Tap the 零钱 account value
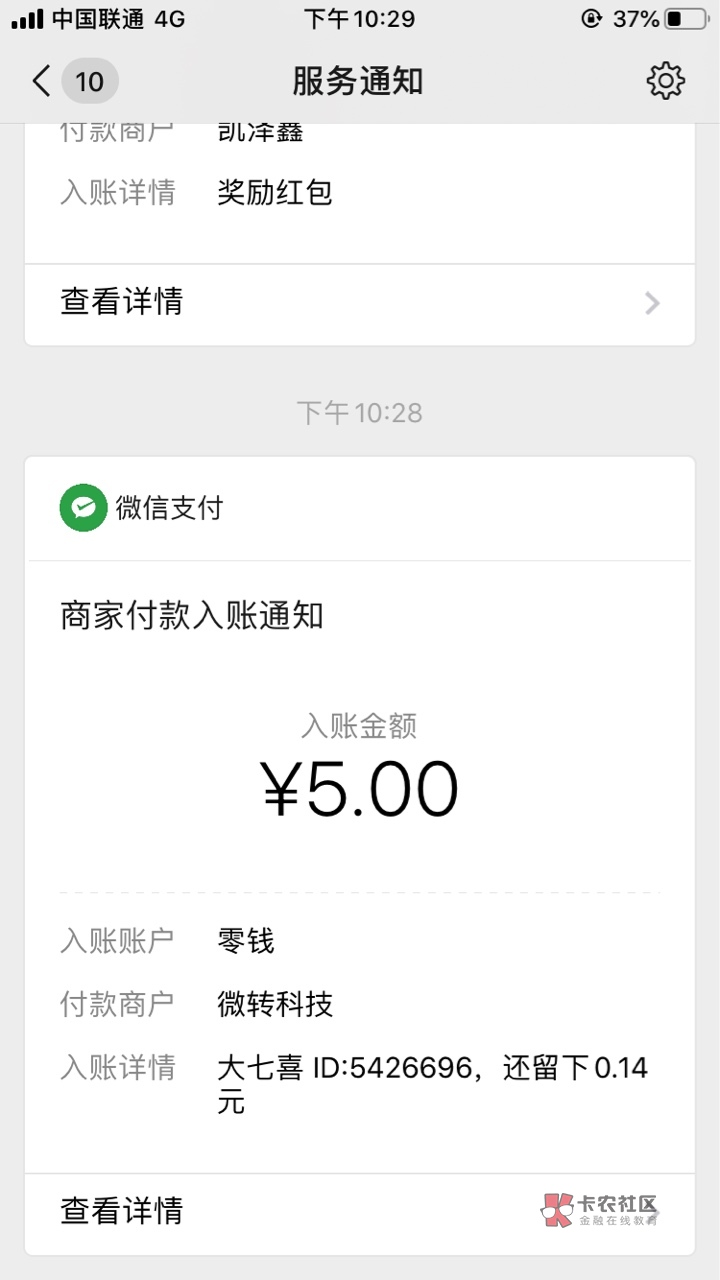Image resolution: width=720 pixels, height=1280 pixels. tap(246, 941)
